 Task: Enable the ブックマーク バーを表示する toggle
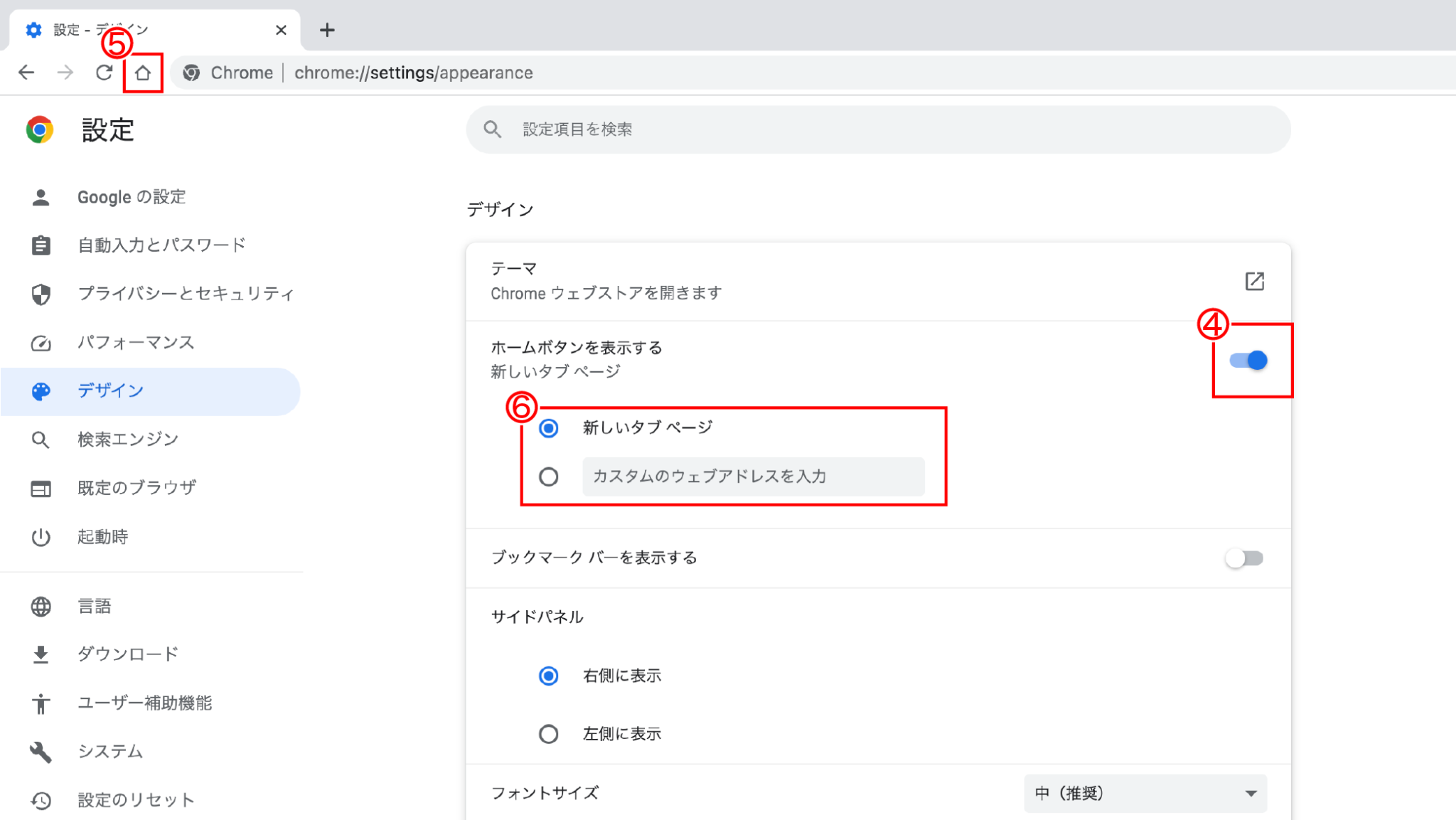pyautogui.click(x=1244, y=558)
